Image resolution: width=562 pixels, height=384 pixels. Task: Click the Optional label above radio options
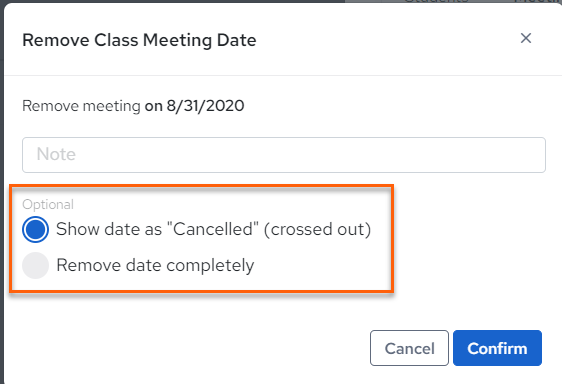coord(48,204)
